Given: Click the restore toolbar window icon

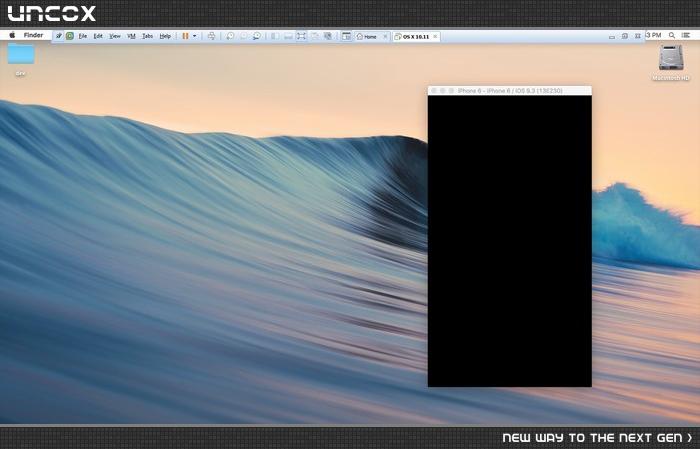Looking at the screenshot, I should point(625,36).
